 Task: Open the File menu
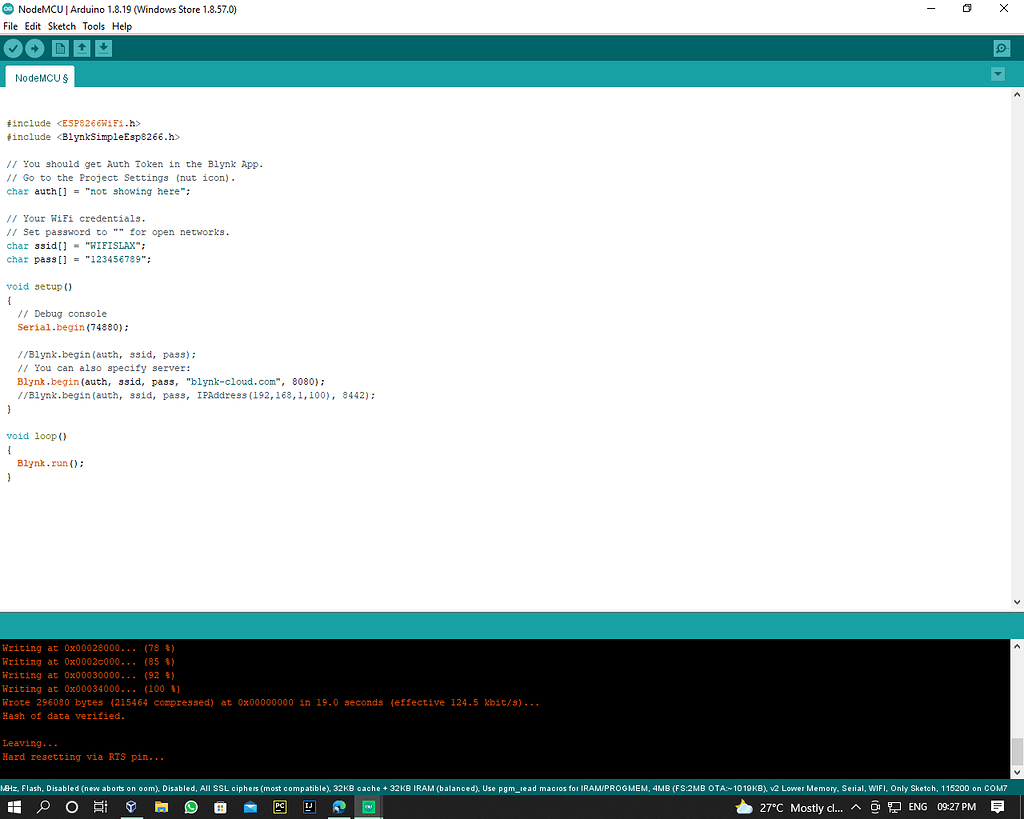pyautogui.click(x=11, y=26)
